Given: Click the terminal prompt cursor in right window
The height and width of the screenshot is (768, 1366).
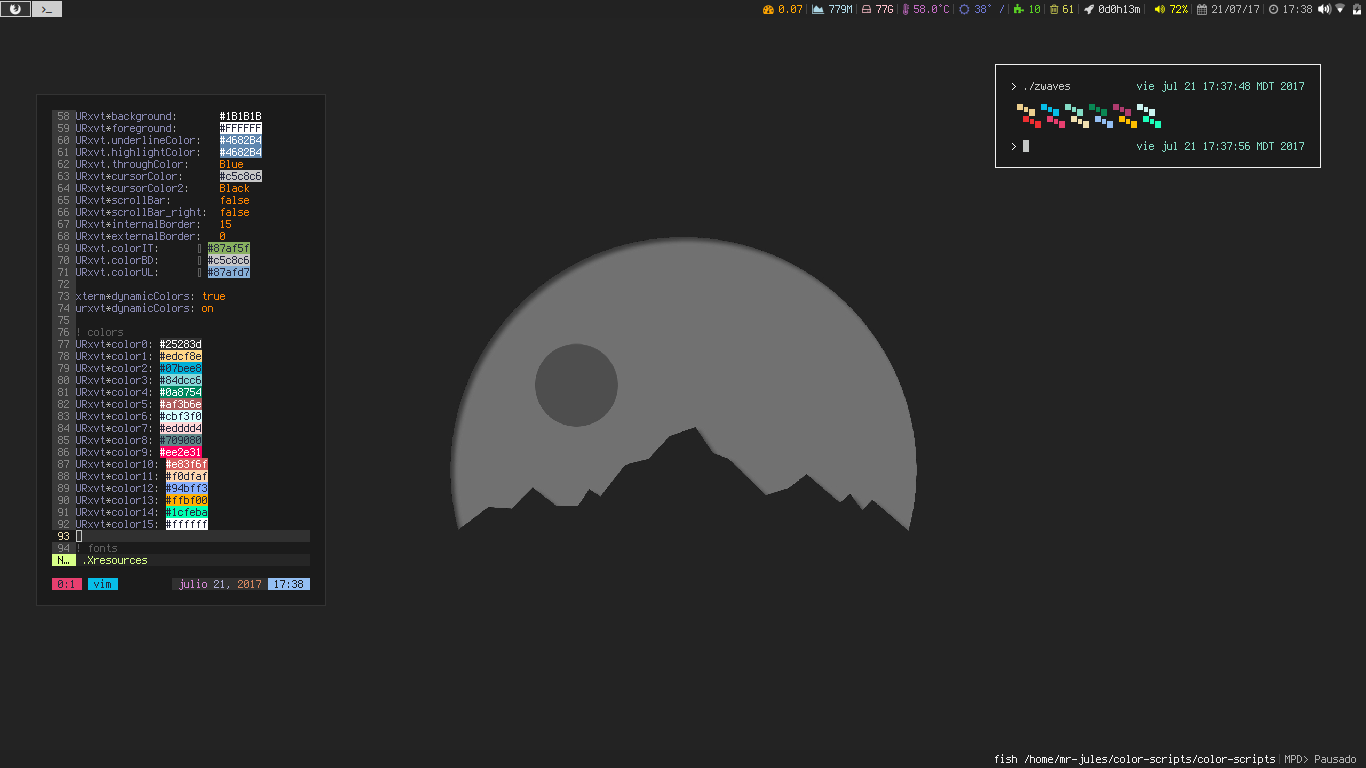Looking at the screenshot, I should click(1026, 147).
